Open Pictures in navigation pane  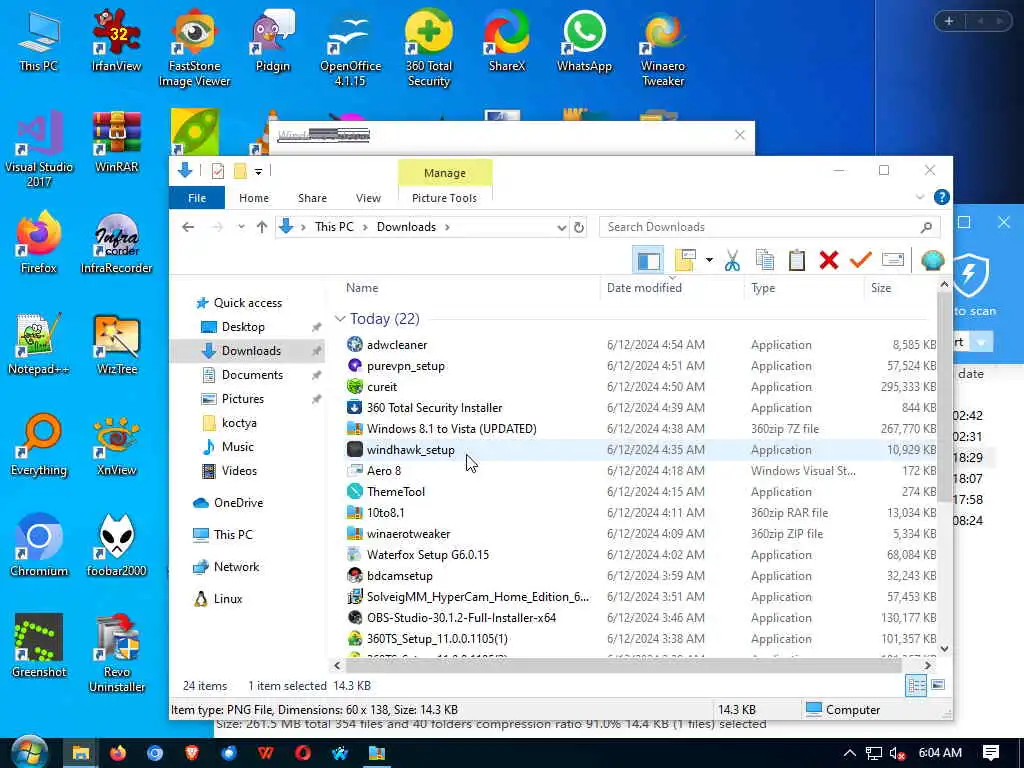pos(242,399)
